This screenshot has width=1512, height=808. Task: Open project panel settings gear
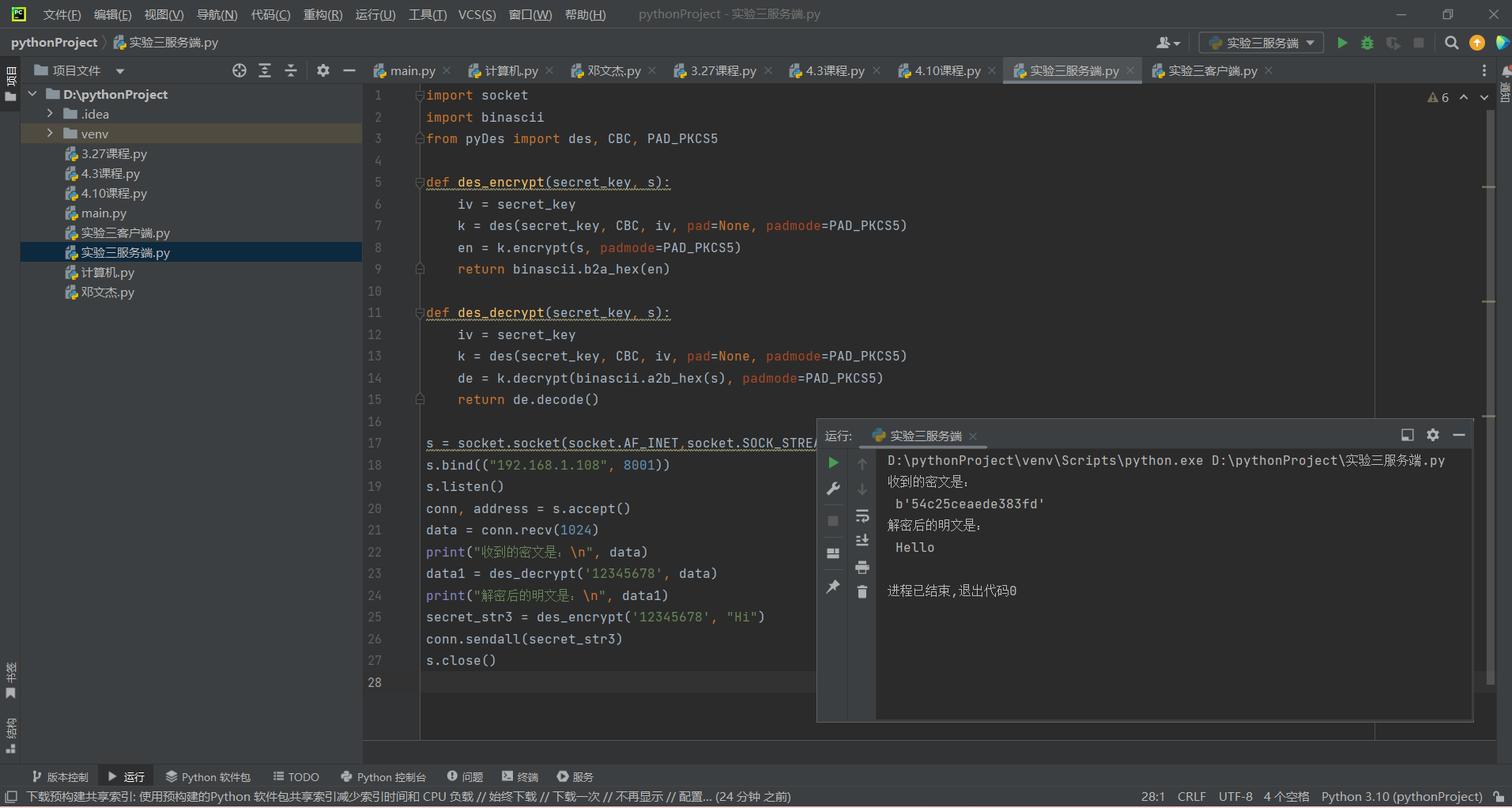coord(322,70)
